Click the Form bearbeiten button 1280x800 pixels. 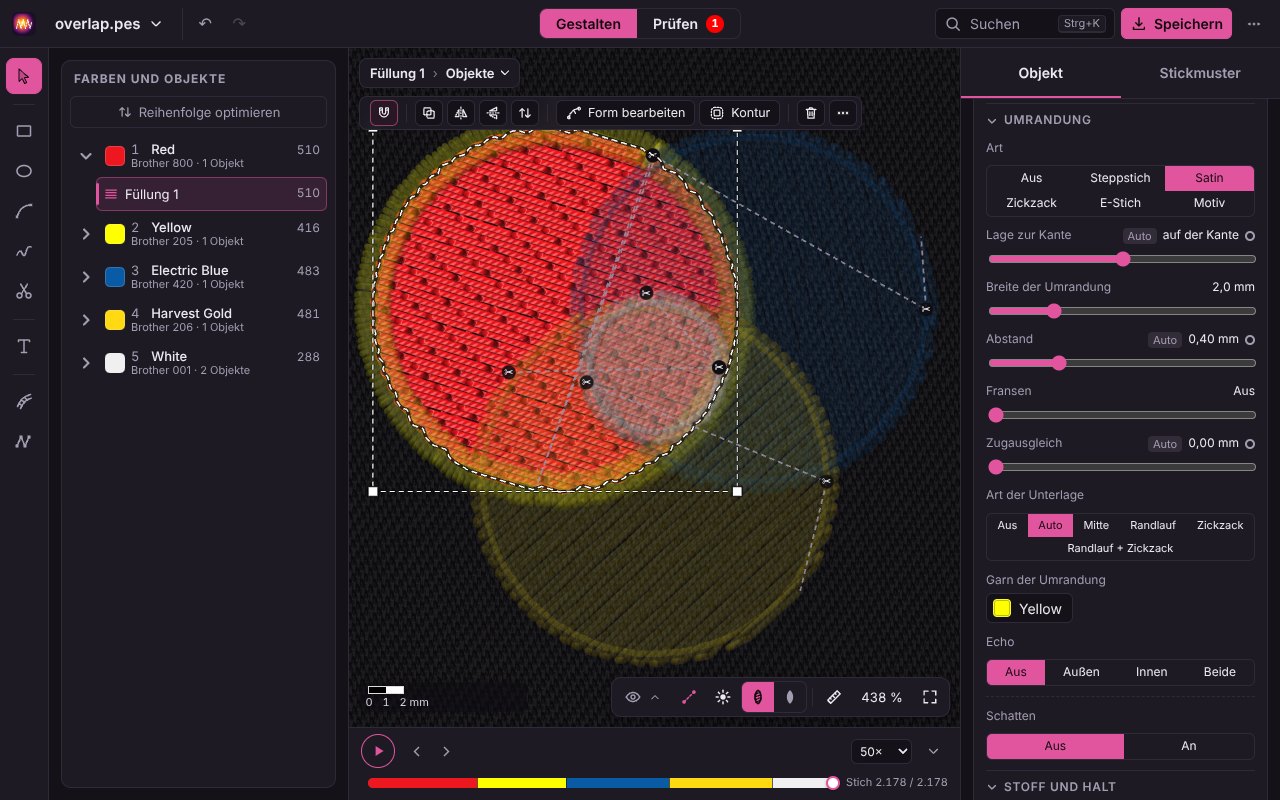pos(625,113)
